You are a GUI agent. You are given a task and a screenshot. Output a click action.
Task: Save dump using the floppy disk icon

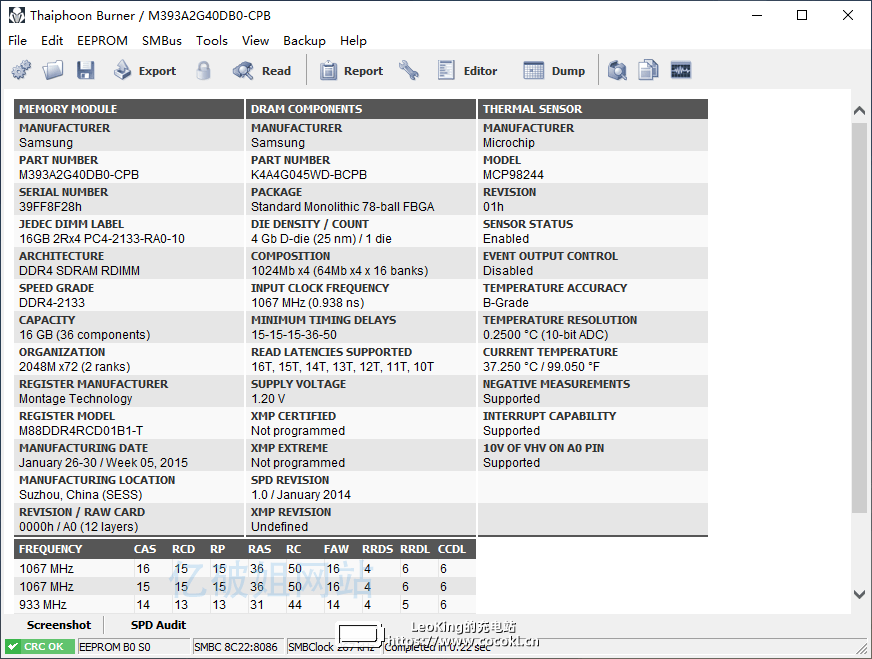click(x=85, y=71)
